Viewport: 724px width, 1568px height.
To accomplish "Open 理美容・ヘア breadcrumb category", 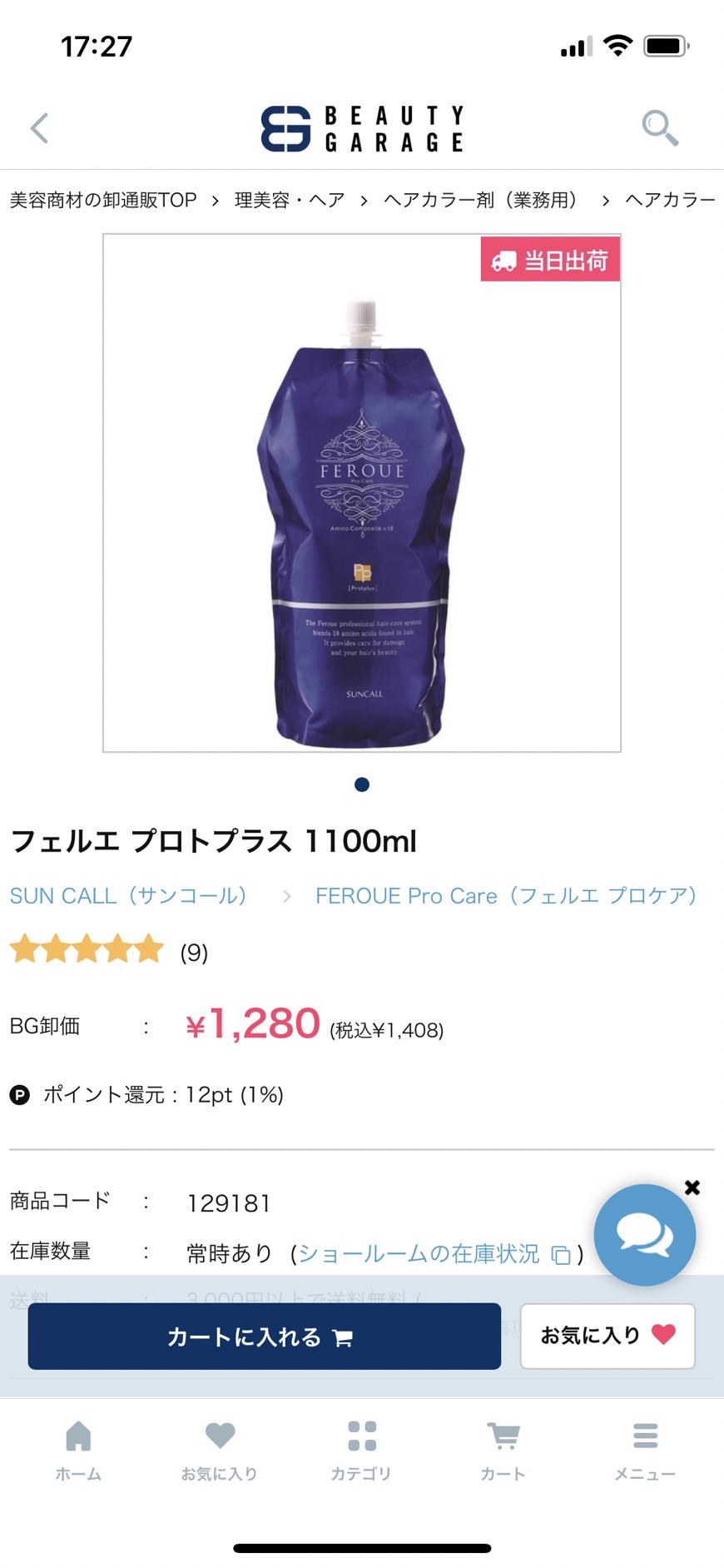I will pos(290,200).
